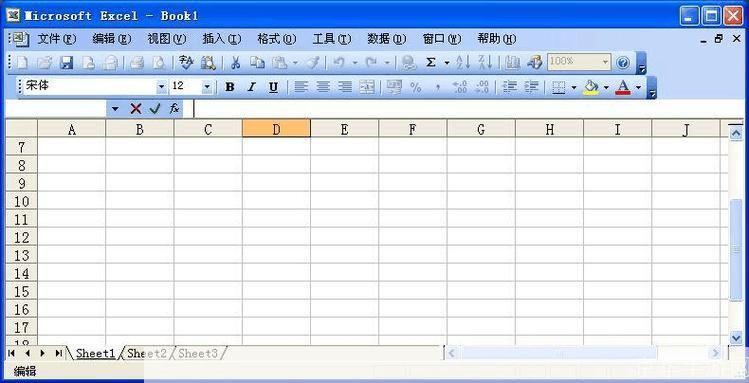749x383 pixels.
Task: Switch to the Sheet2 tab
Action: click(147, 353)
